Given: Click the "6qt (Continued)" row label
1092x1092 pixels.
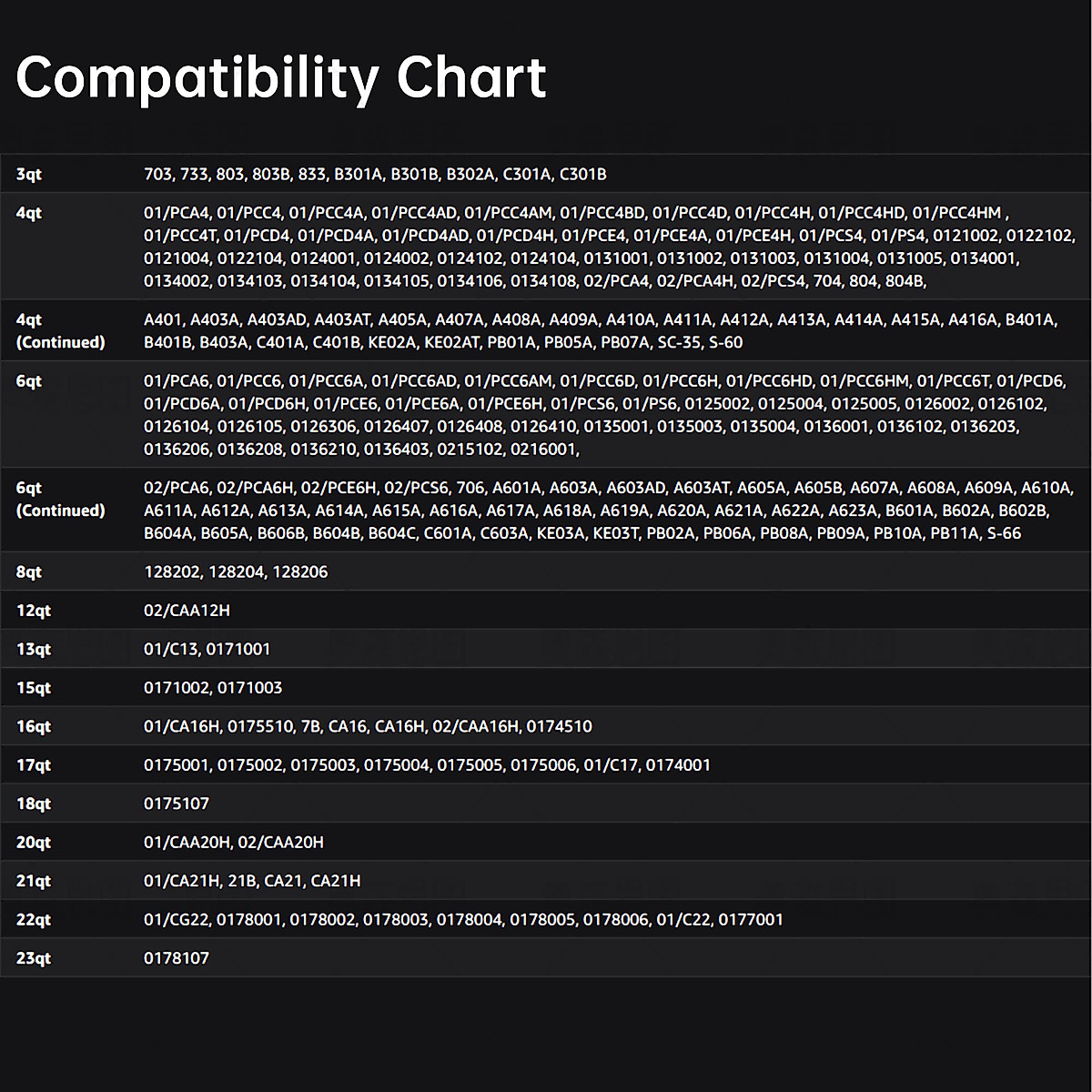Looking at the screenshot, I should coord(60,500).
